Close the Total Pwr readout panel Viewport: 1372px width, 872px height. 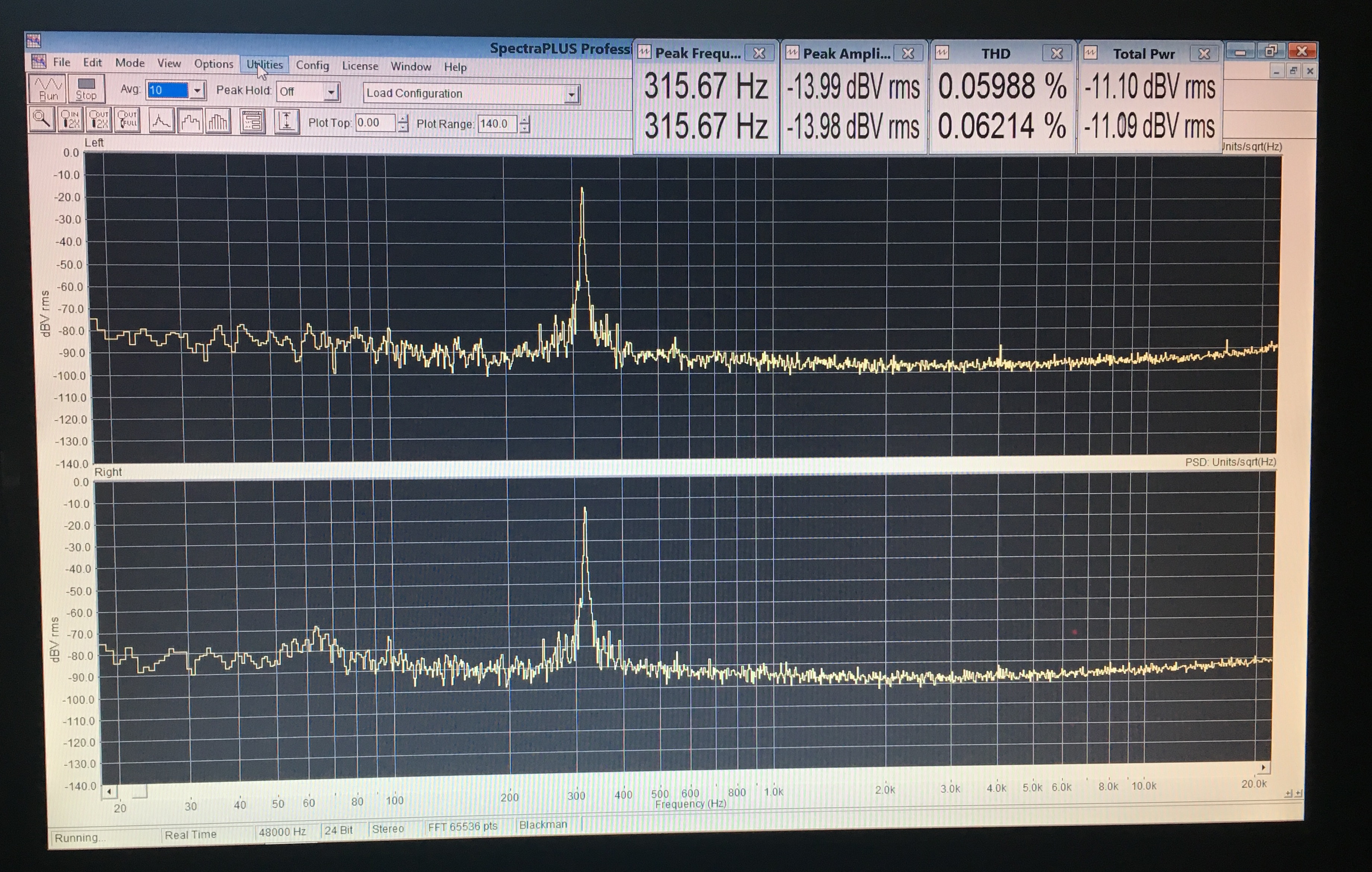pyautogui.click(x=1204, y=54)
